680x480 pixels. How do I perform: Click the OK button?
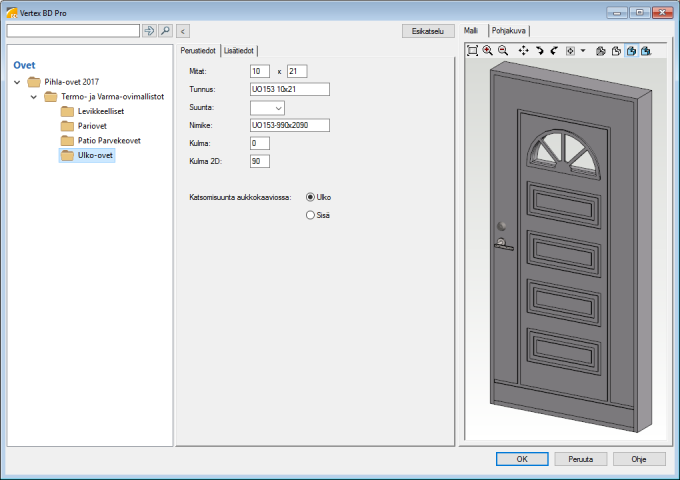(x=522, y=459)
